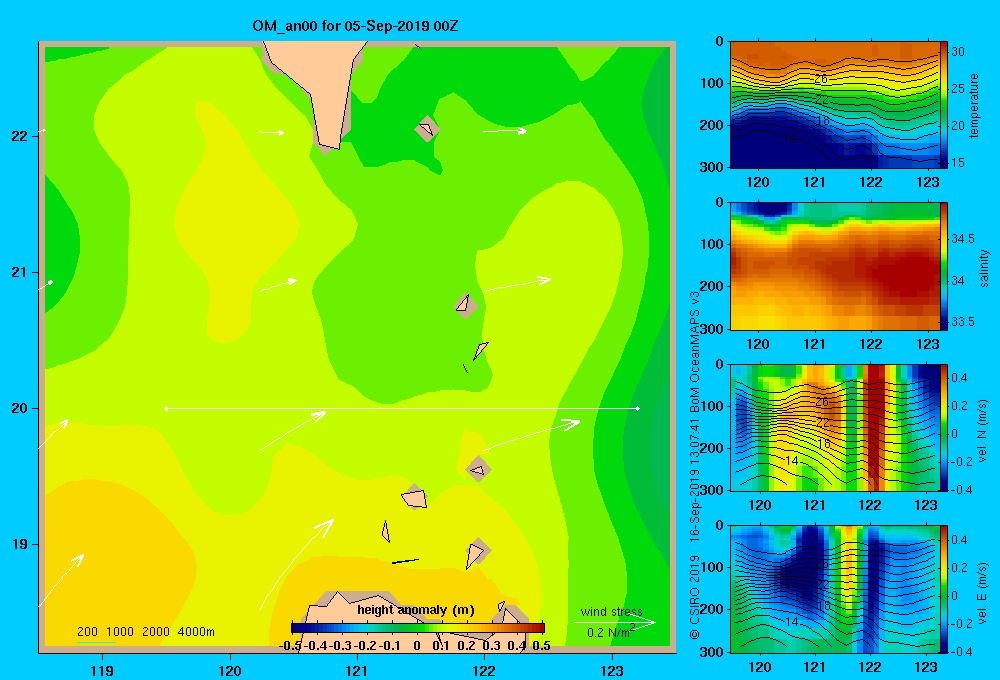Open the vel. E velocity section panel
Image resolution: width=1000 pixels, height=680 pixels.
[x=835, y=589]
